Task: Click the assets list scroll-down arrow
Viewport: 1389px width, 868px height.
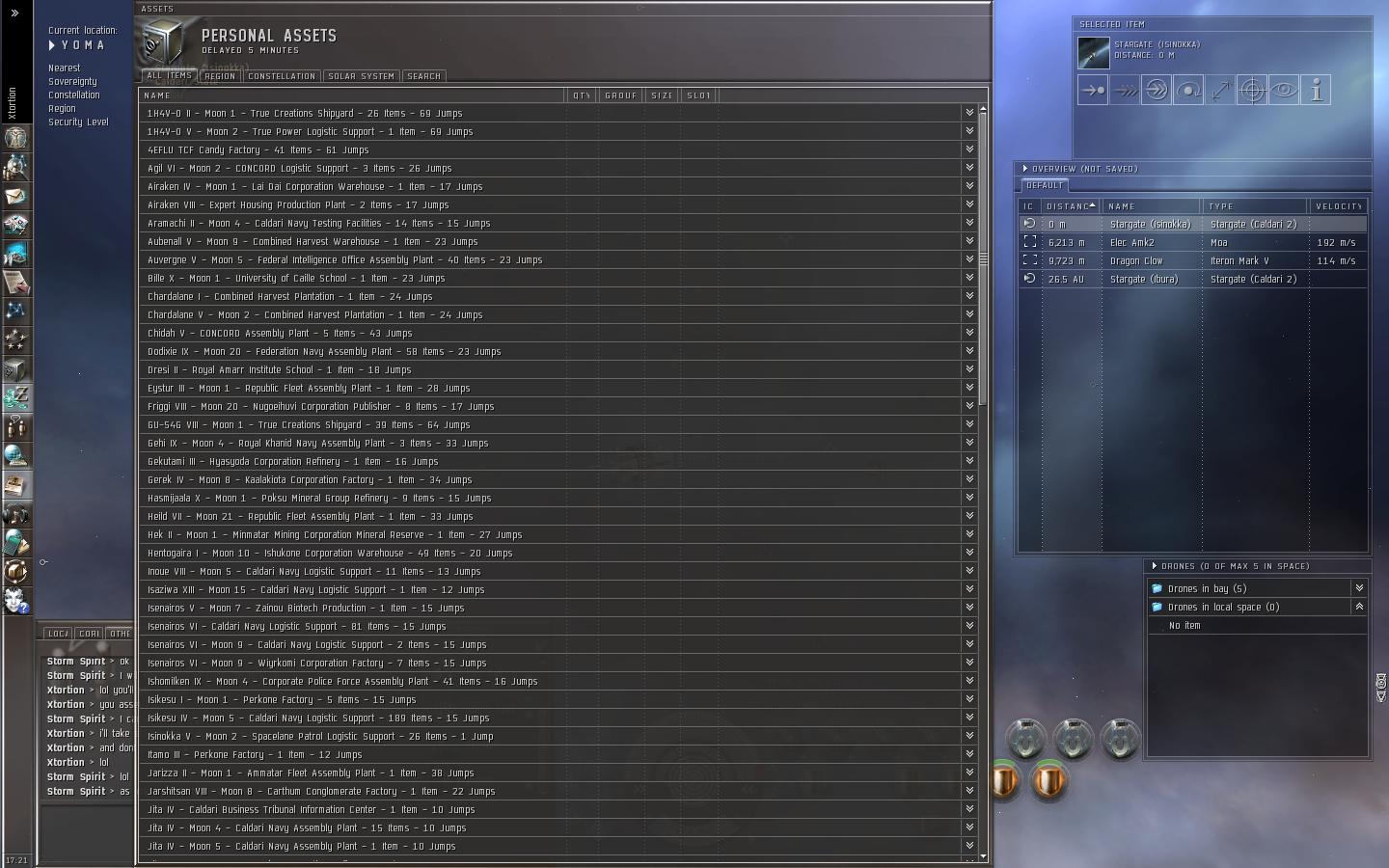Action: (x=983, y=855)
